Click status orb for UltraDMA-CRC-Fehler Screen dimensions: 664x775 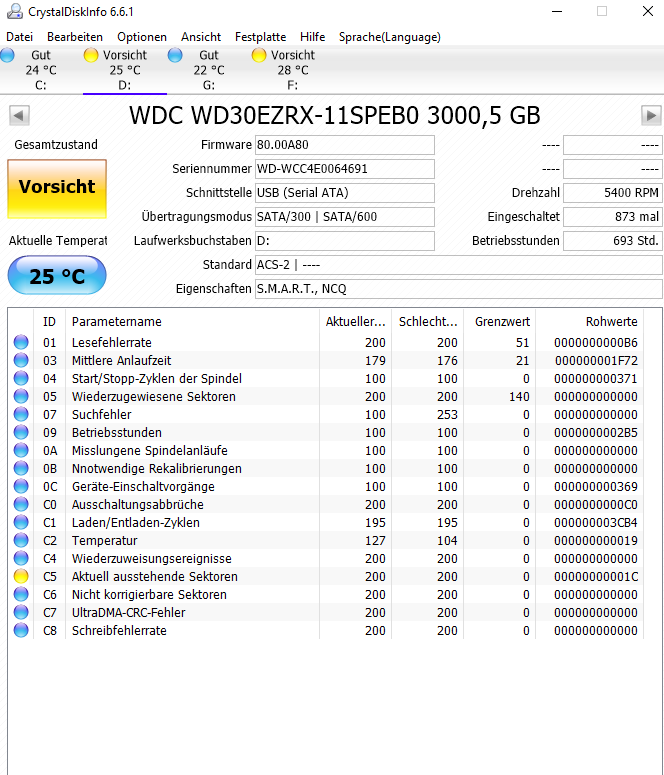(x=21, y=612)
